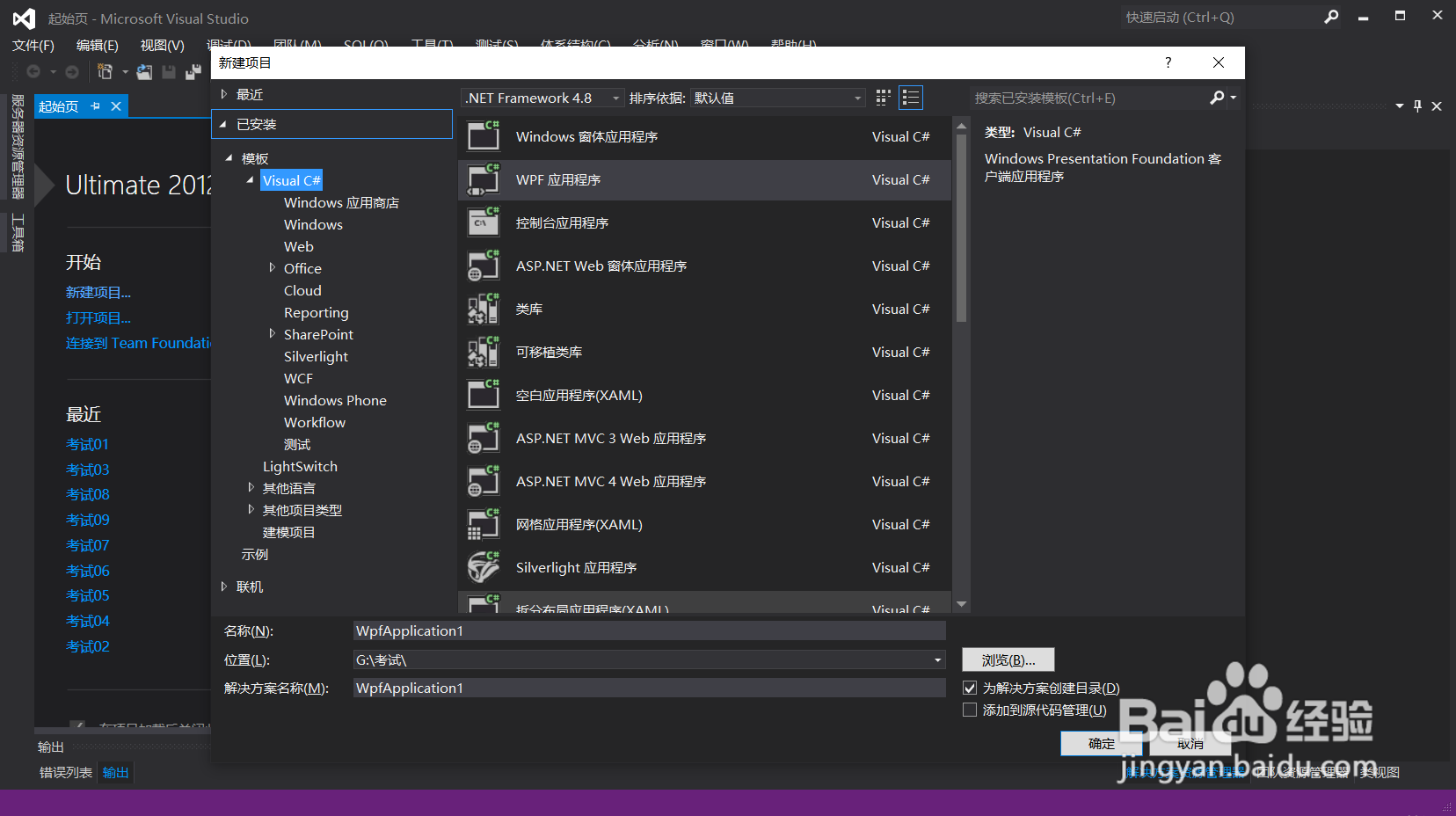Select the ASP.NET MVC 4 Web icon
1456x816 pixels.
click(484, 481)
